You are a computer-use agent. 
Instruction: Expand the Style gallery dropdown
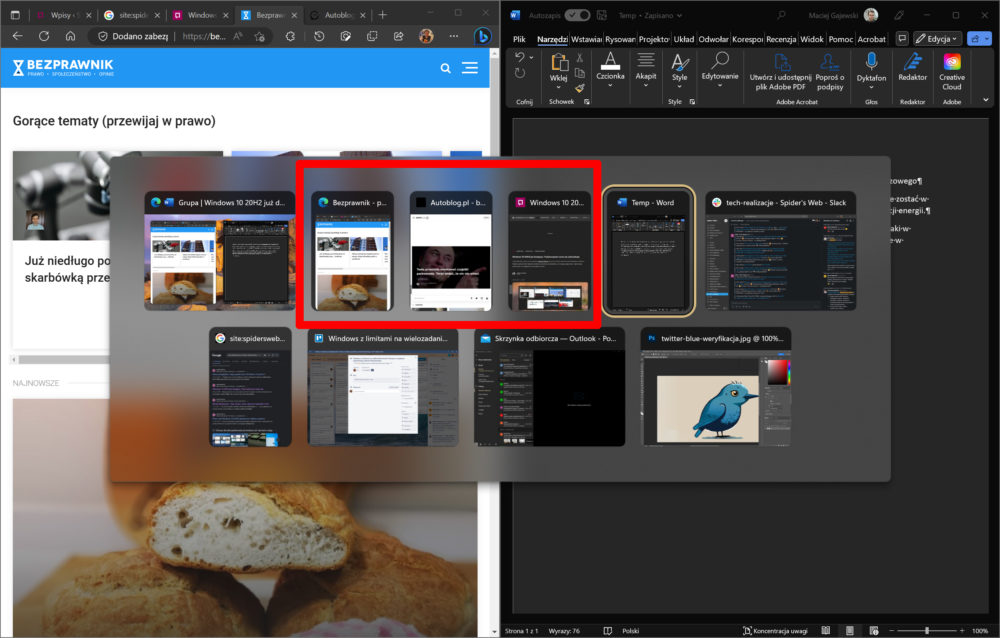click(x=680, y=71)
